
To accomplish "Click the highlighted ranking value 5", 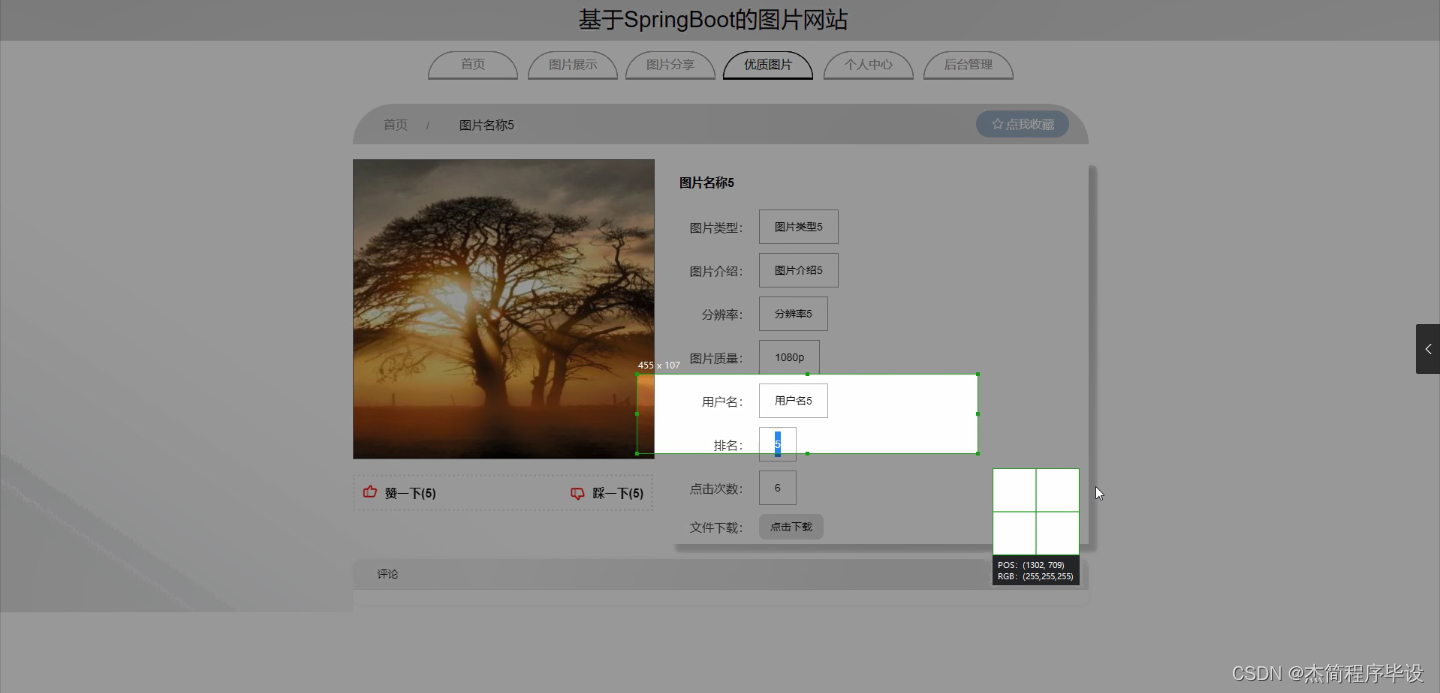I will 778,444.
